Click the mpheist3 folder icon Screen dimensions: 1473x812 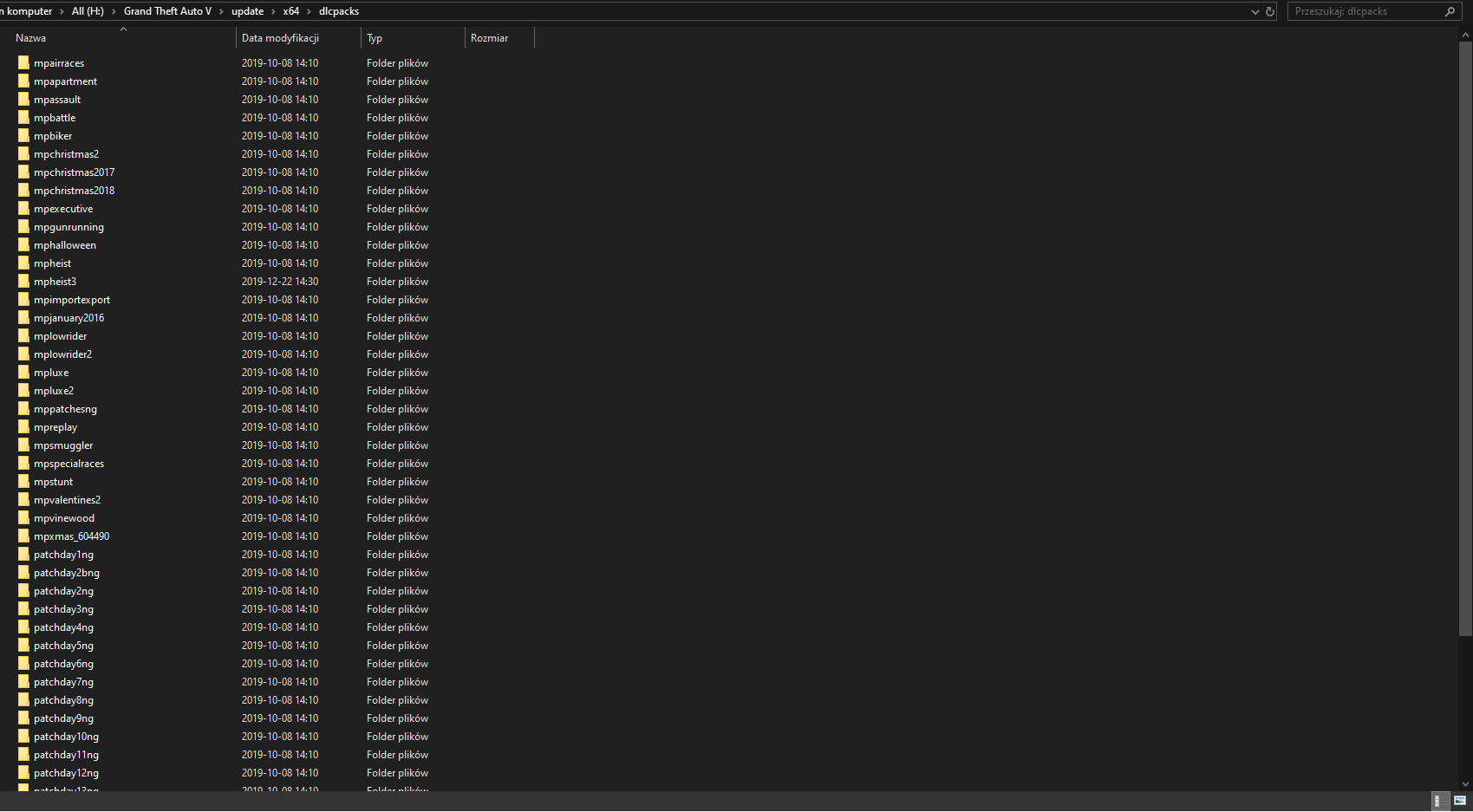[23, 281]
